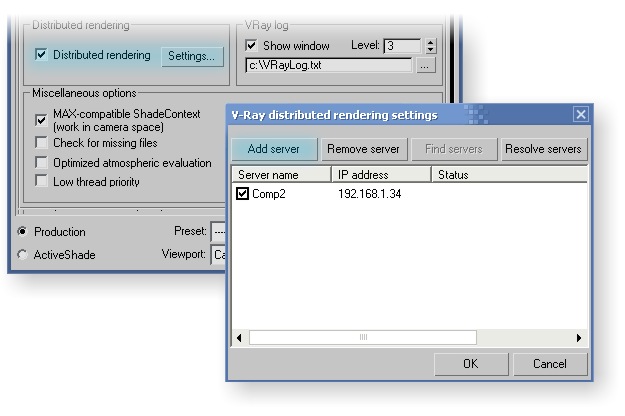
Task: Click the Add server button
Action: coord(274,149)
